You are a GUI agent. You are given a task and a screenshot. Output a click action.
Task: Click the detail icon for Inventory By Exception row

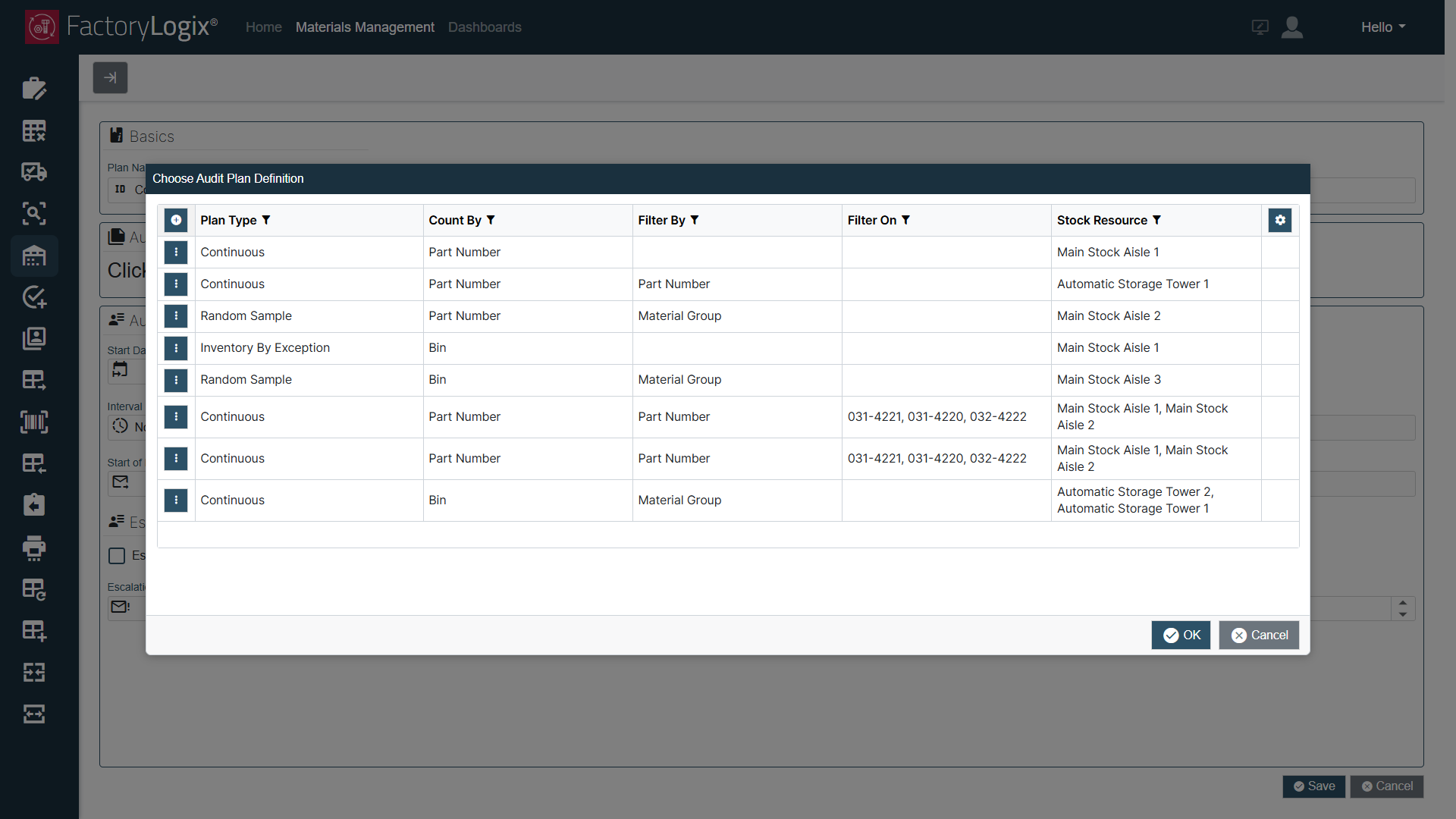175,348
